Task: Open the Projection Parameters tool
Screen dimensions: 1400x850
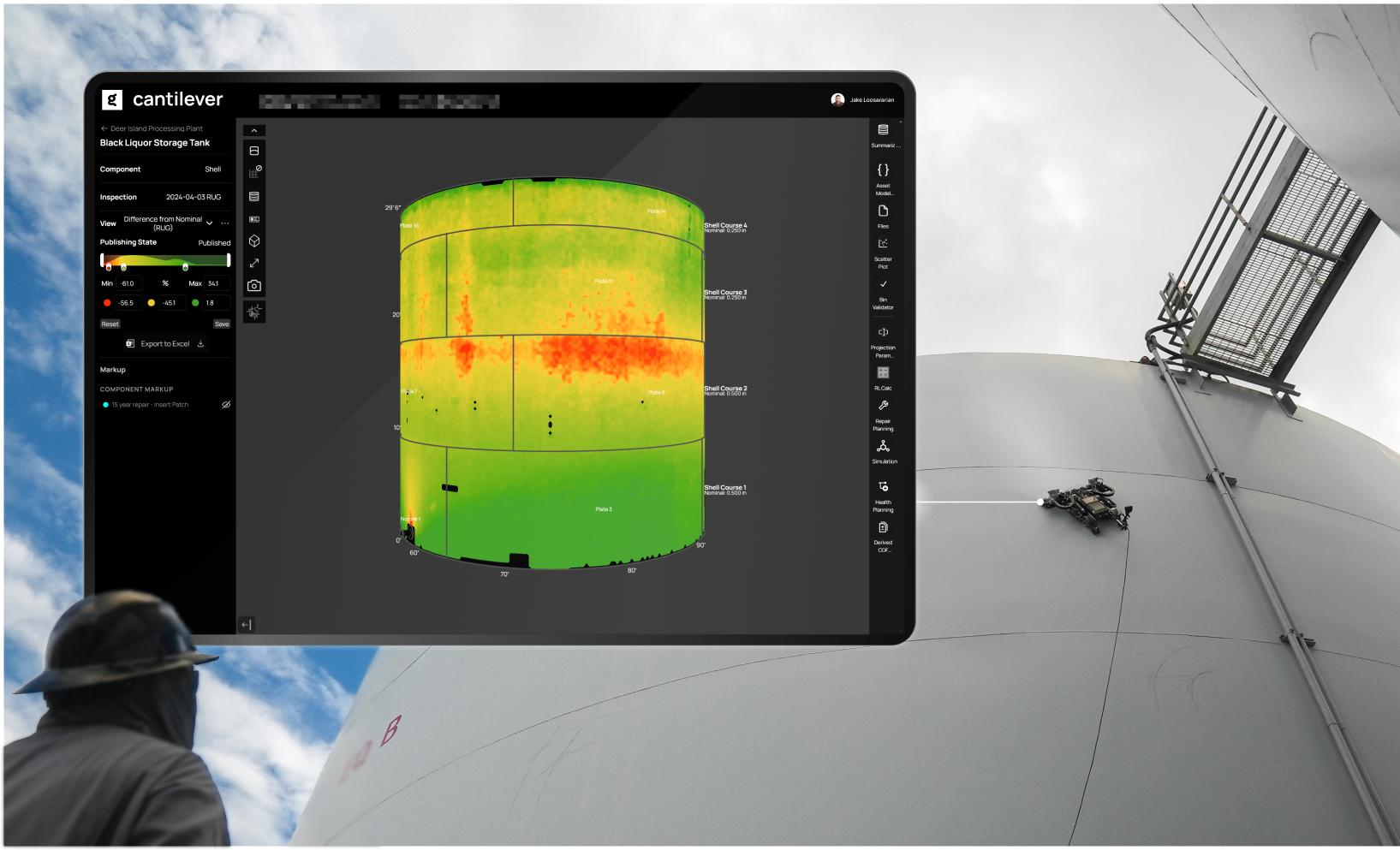Action: click(x=883, y=332)
